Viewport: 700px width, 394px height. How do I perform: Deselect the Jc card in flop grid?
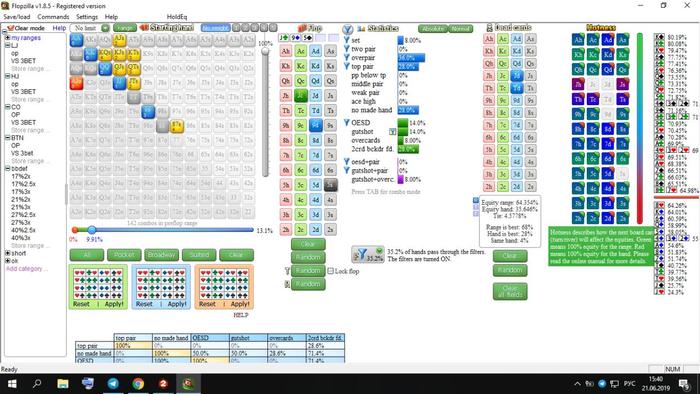tap(300, 95)
